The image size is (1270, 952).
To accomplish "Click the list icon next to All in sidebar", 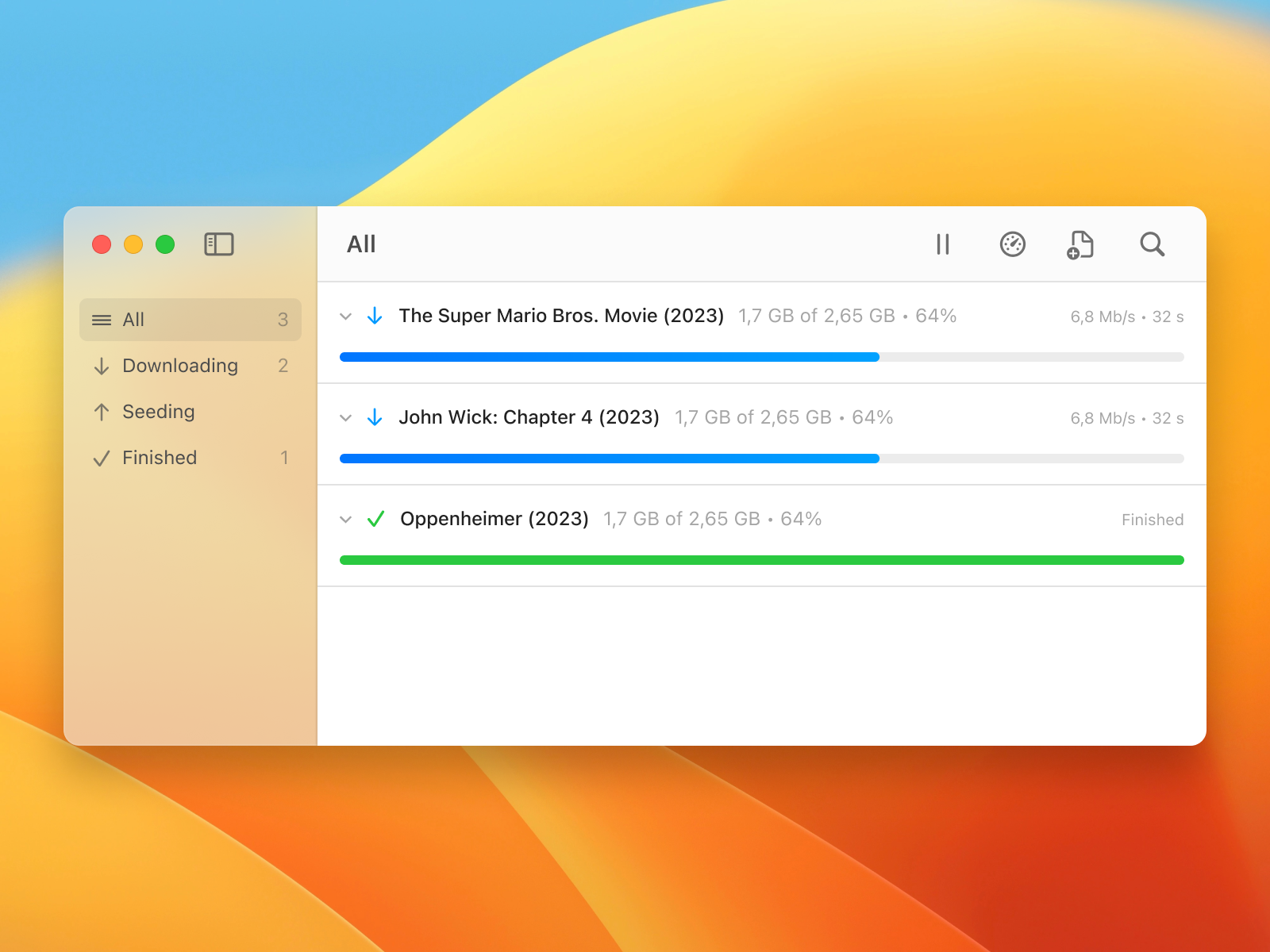I will click(102, 320).
